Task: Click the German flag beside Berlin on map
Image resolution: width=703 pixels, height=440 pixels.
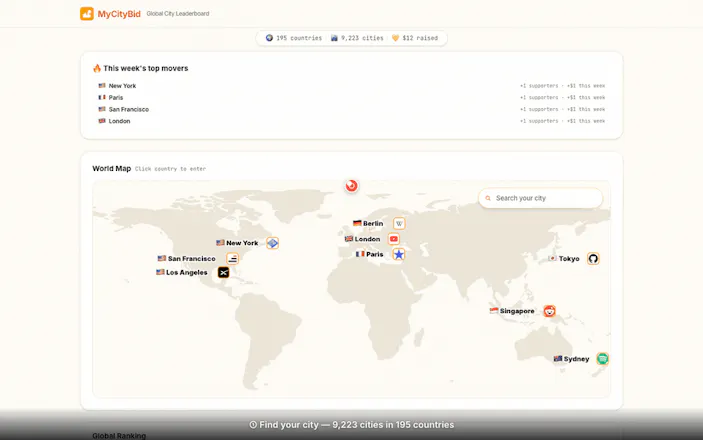Action: (357, 223)
